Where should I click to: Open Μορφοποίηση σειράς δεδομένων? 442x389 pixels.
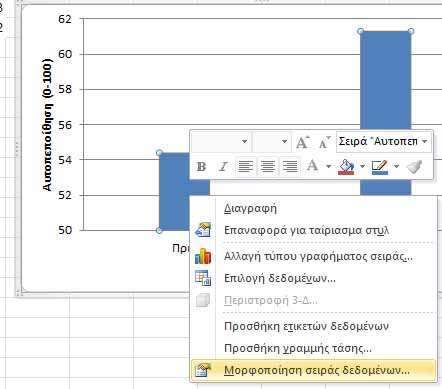[x=314, y=370]
